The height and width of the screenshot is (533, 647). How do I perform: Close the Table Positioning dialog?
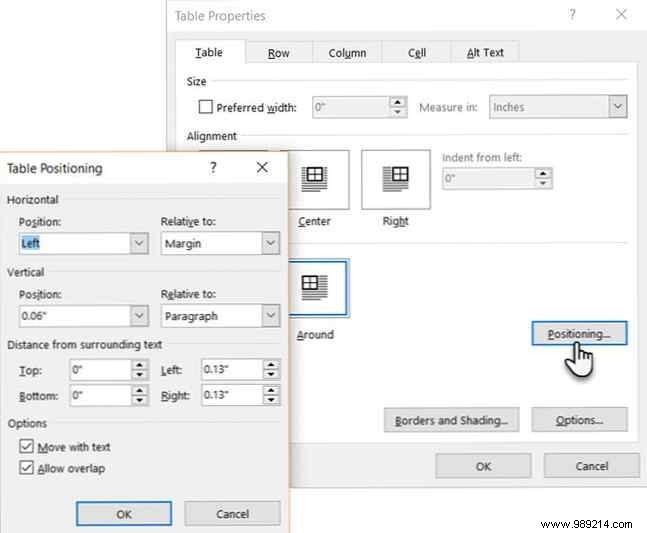tap(262, 167)
